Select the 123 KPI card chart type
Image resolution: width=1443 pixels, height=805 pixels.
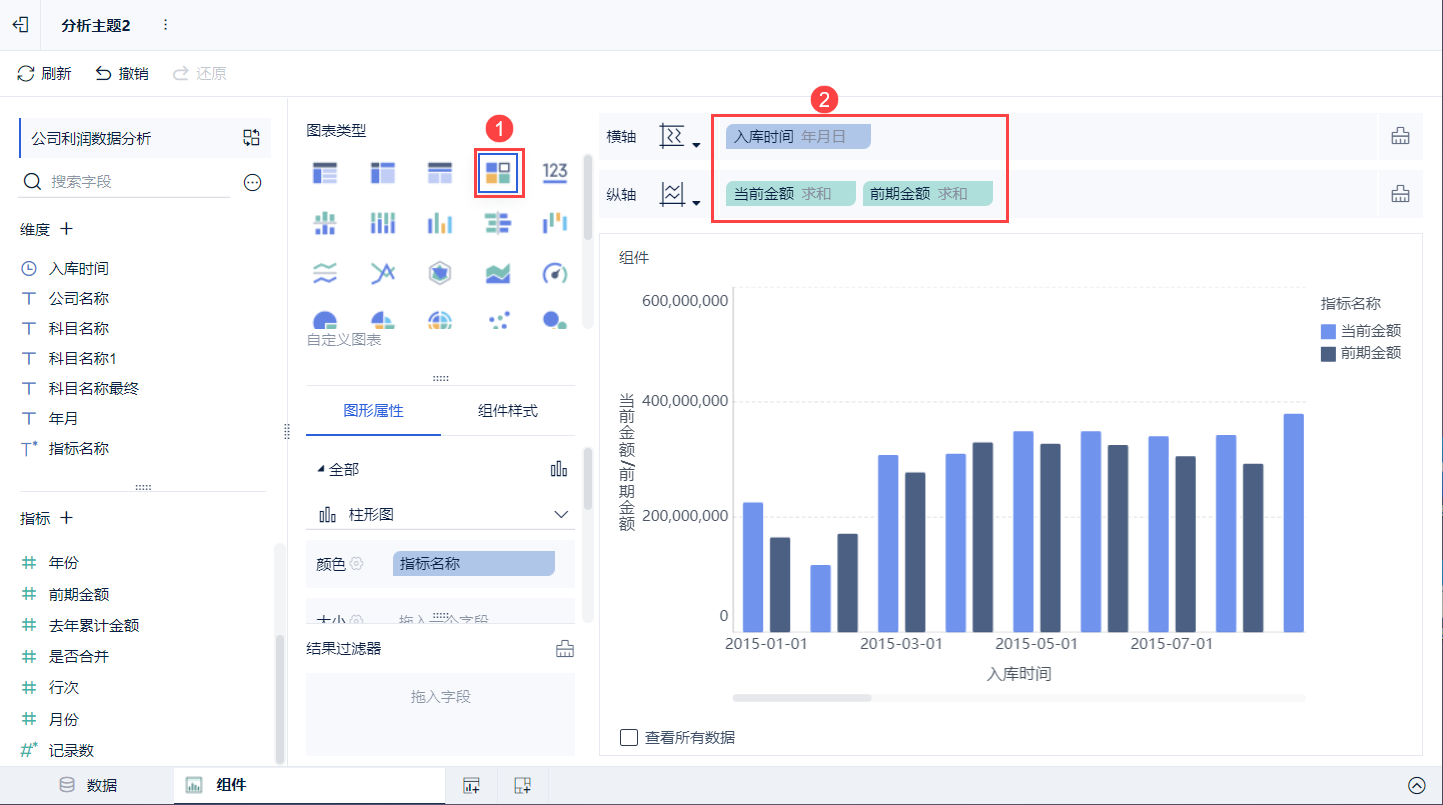click(555, 172)
